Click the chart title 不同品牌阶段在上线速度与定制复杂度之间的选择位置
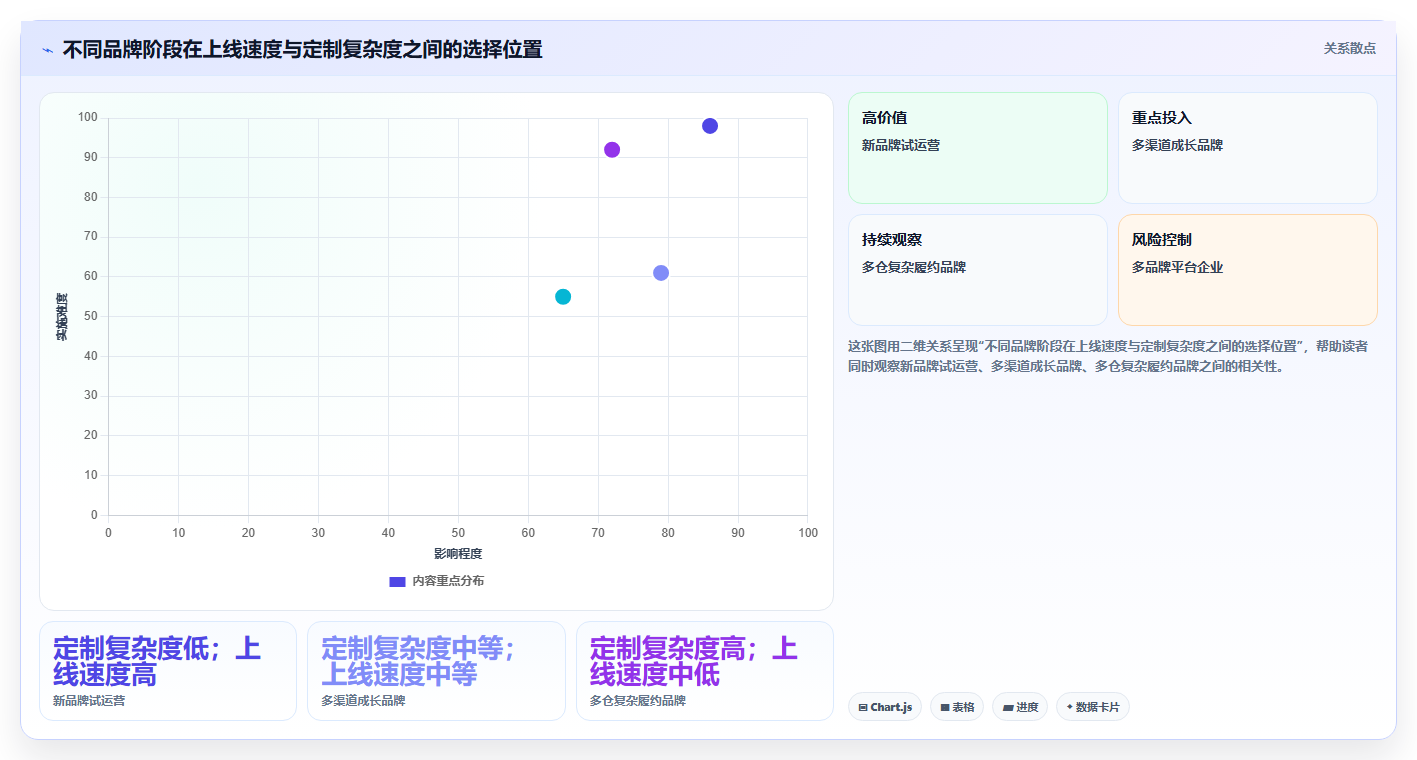1417x760 pixels. [302, 49]
